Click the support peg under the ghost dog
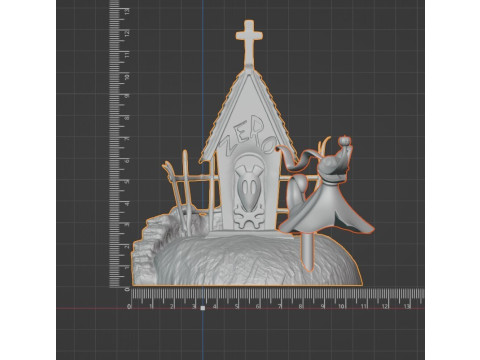 [x=308, y=252]
